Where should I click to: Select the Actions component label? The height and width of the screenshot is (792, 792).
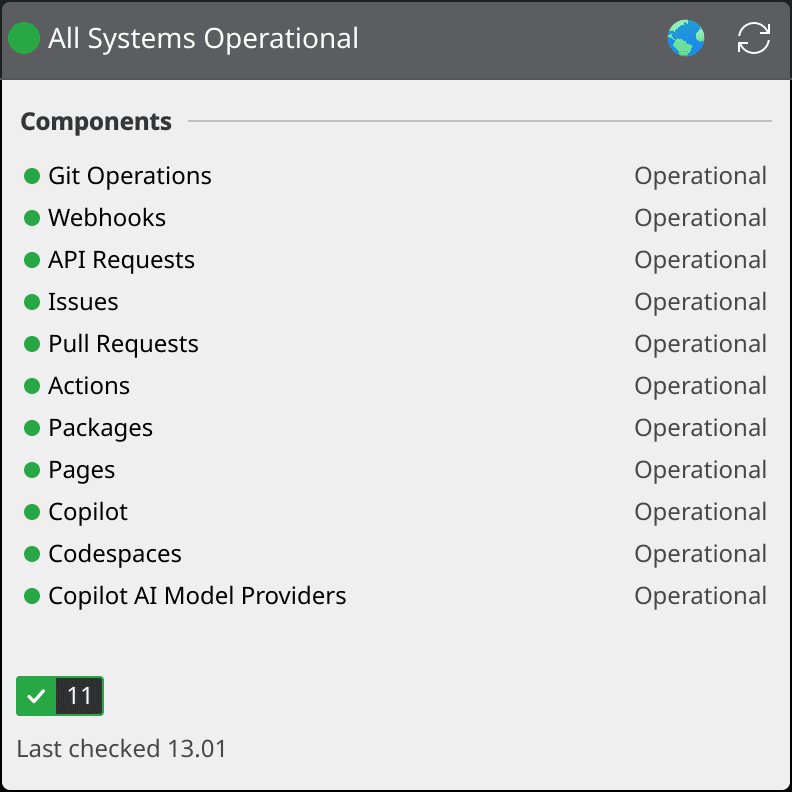pos(89,386)
